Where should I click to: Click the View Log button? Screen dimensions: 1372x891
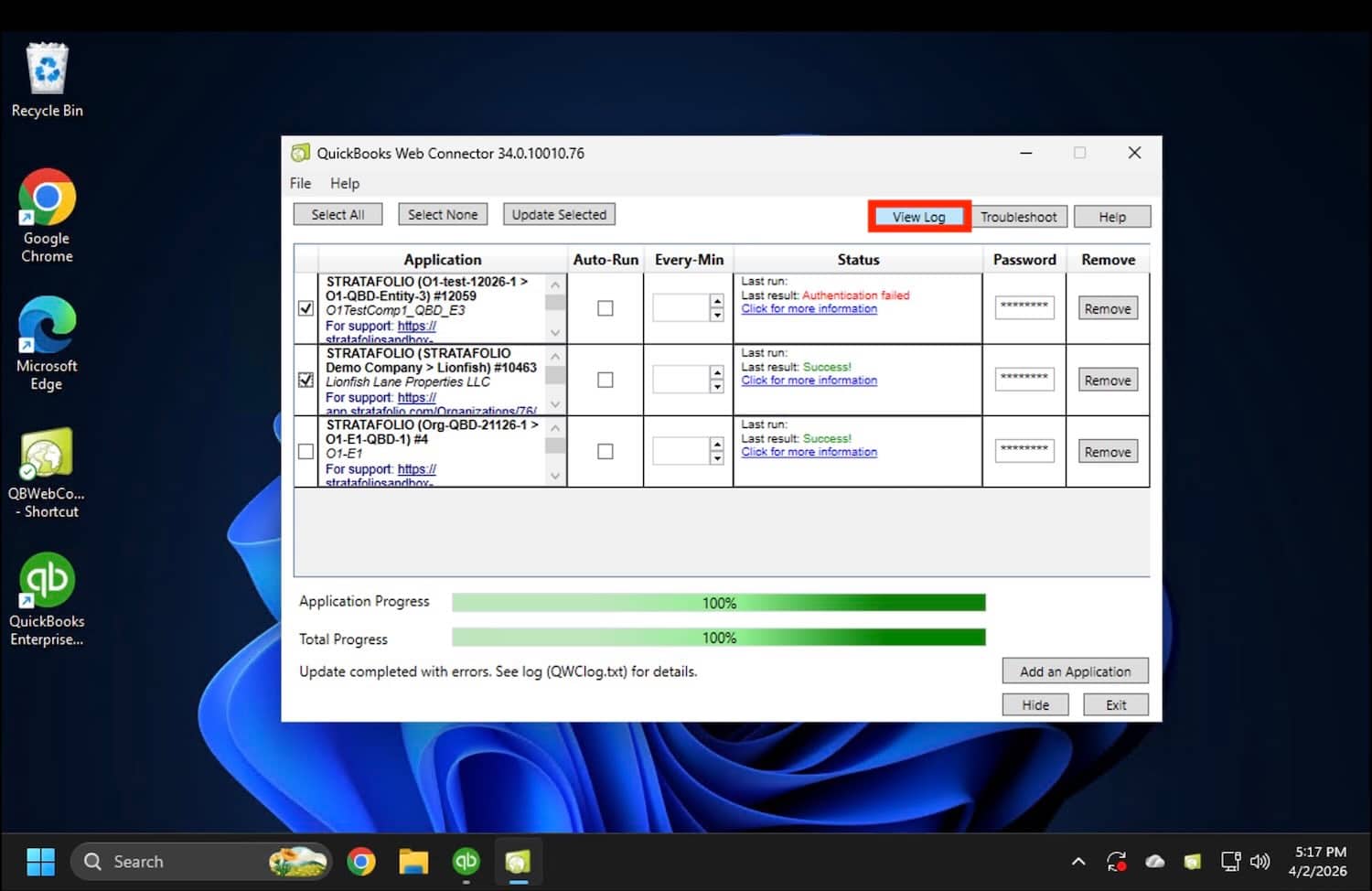(918, 217)
